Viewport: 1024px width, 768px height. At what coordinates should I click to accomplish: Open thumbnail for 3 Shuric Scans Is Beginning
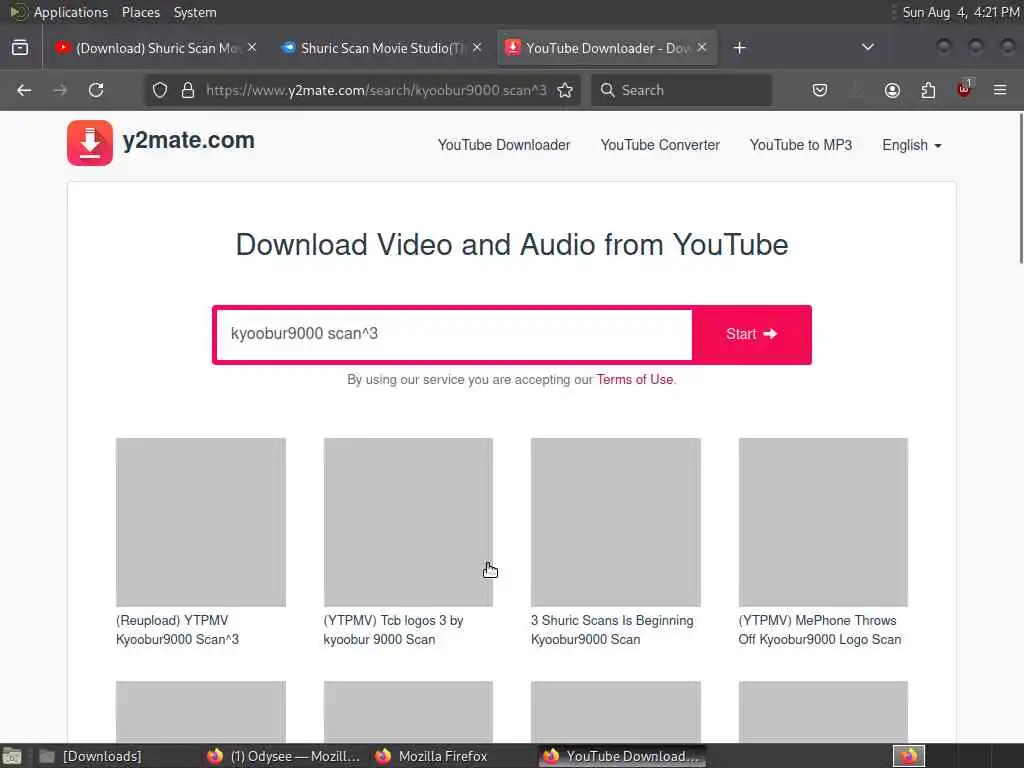(x=615, y=522)
